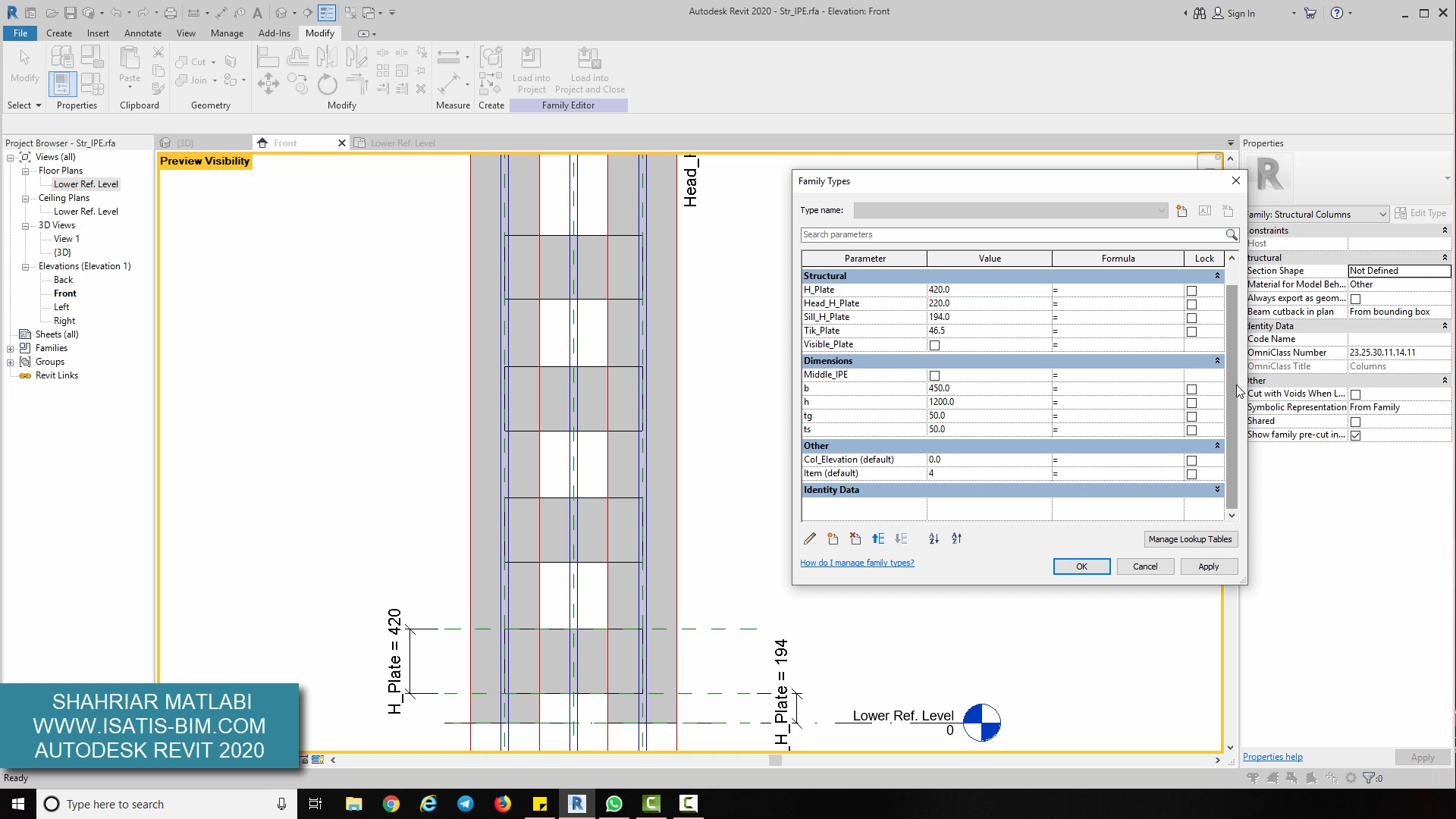Enable the Lock checkbox for H_Plate parameter
Viewport: 1456px width, 819px height.
pyautogui.click(x=1192, y=290)
